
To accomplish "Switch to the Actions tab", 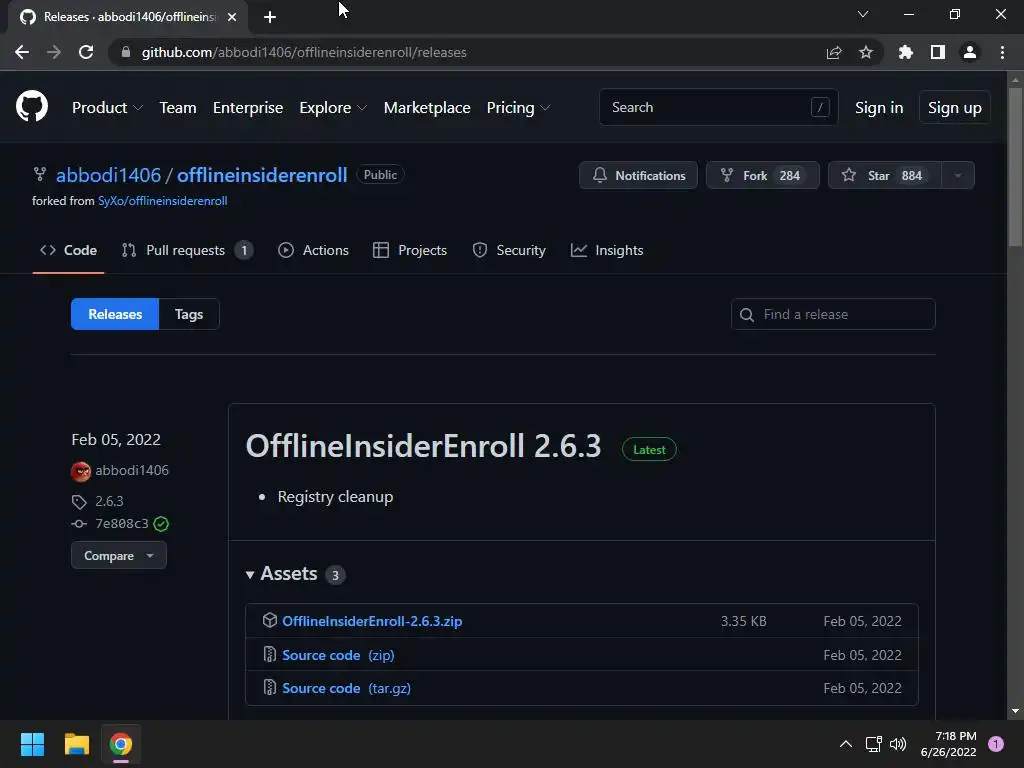I will pos(313,250).
